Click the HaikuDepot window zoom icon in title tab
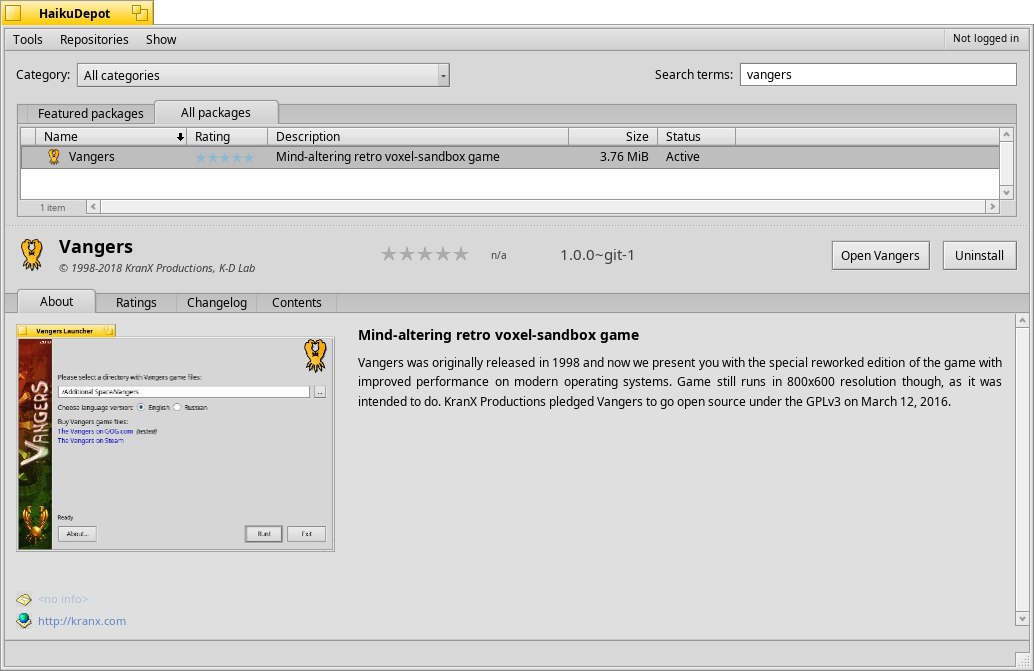The width and height of the screenshot is (1034, 671). click(139, 13)
